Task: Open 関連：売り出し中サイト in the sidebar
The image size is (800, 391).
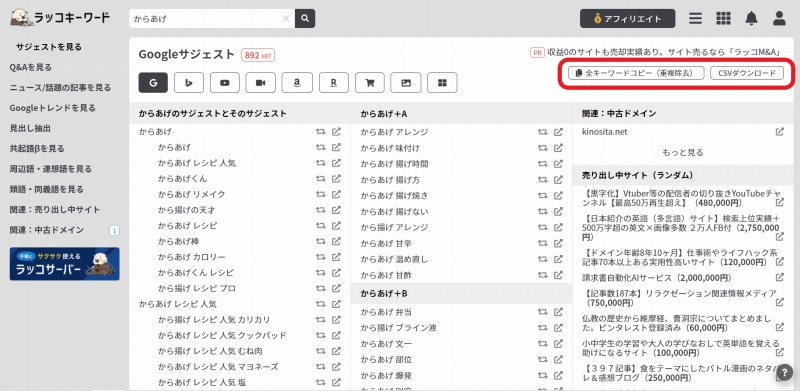Action: [55, 210]
